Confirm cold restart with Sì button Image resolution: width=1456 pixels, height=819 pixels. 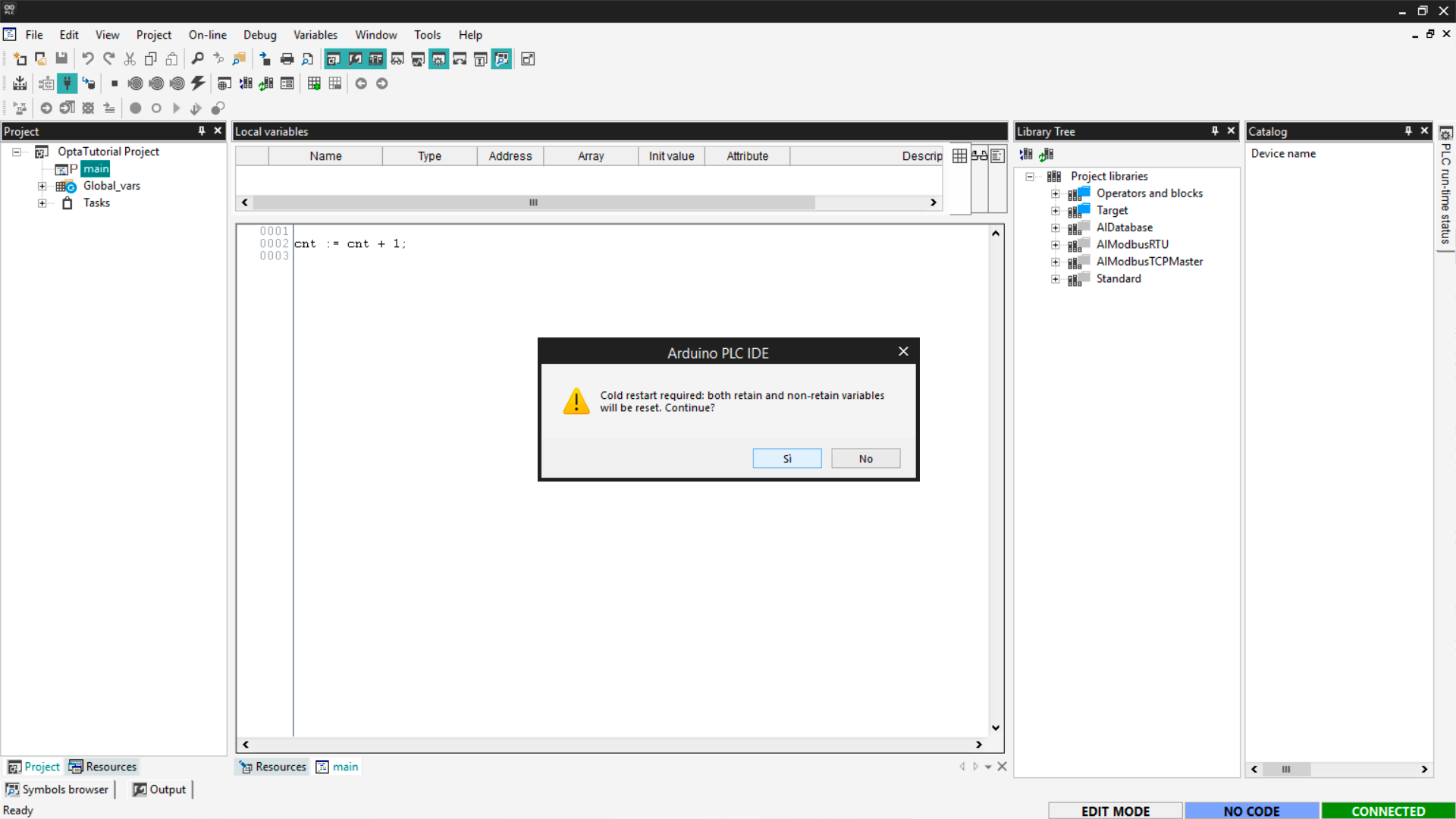pyautogui.click(x=786, y=458)
